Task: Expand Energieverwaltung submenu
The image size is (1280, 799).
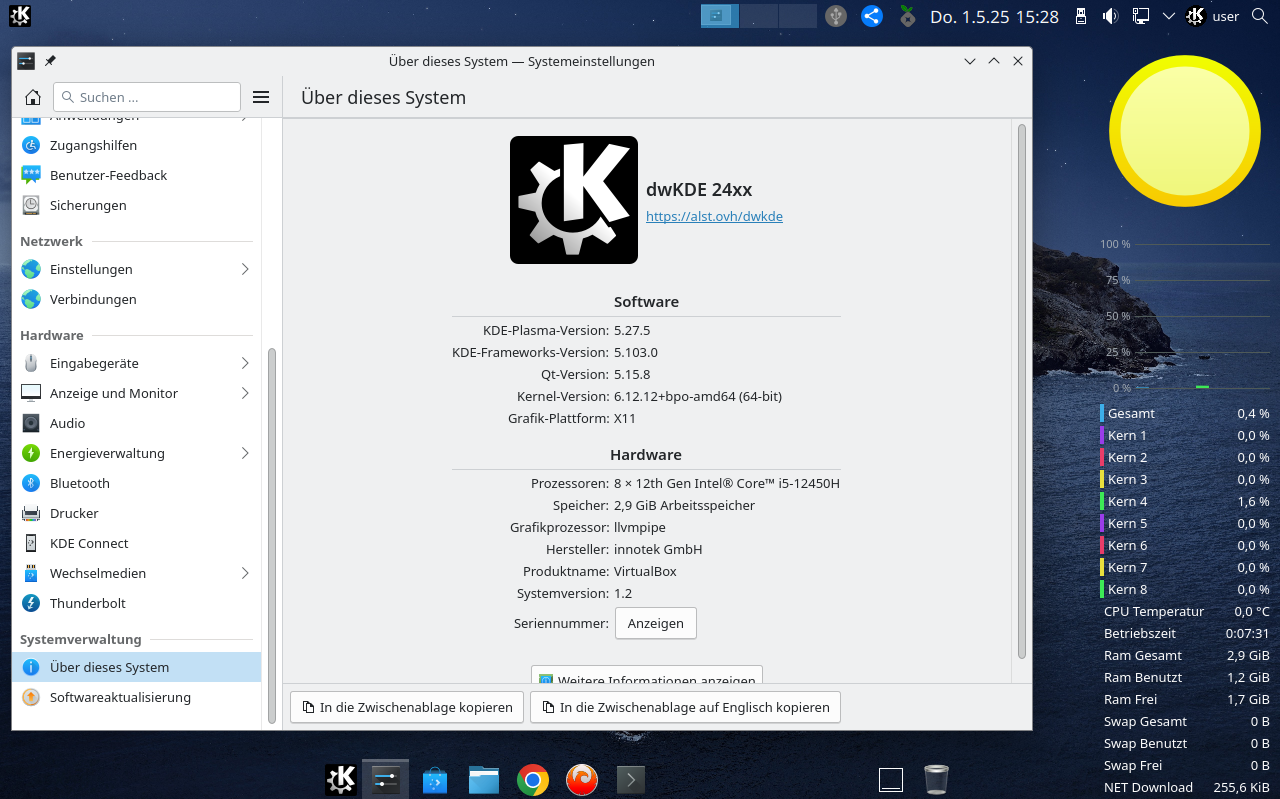Action: 245,453
